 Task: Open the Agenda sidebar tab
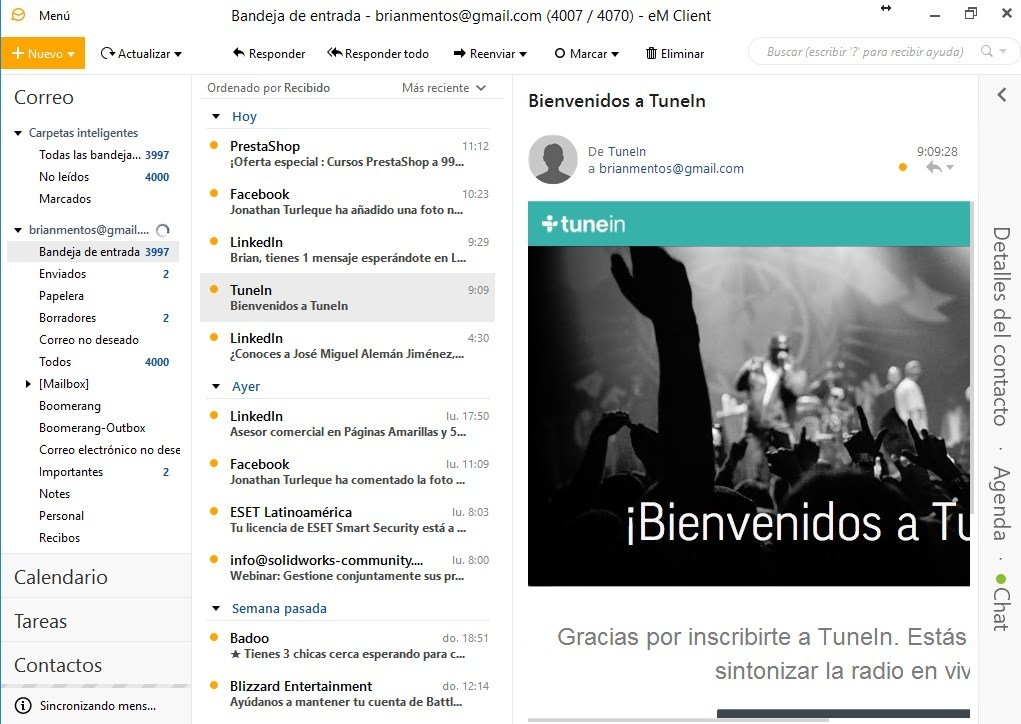(x=1001, y=503)
